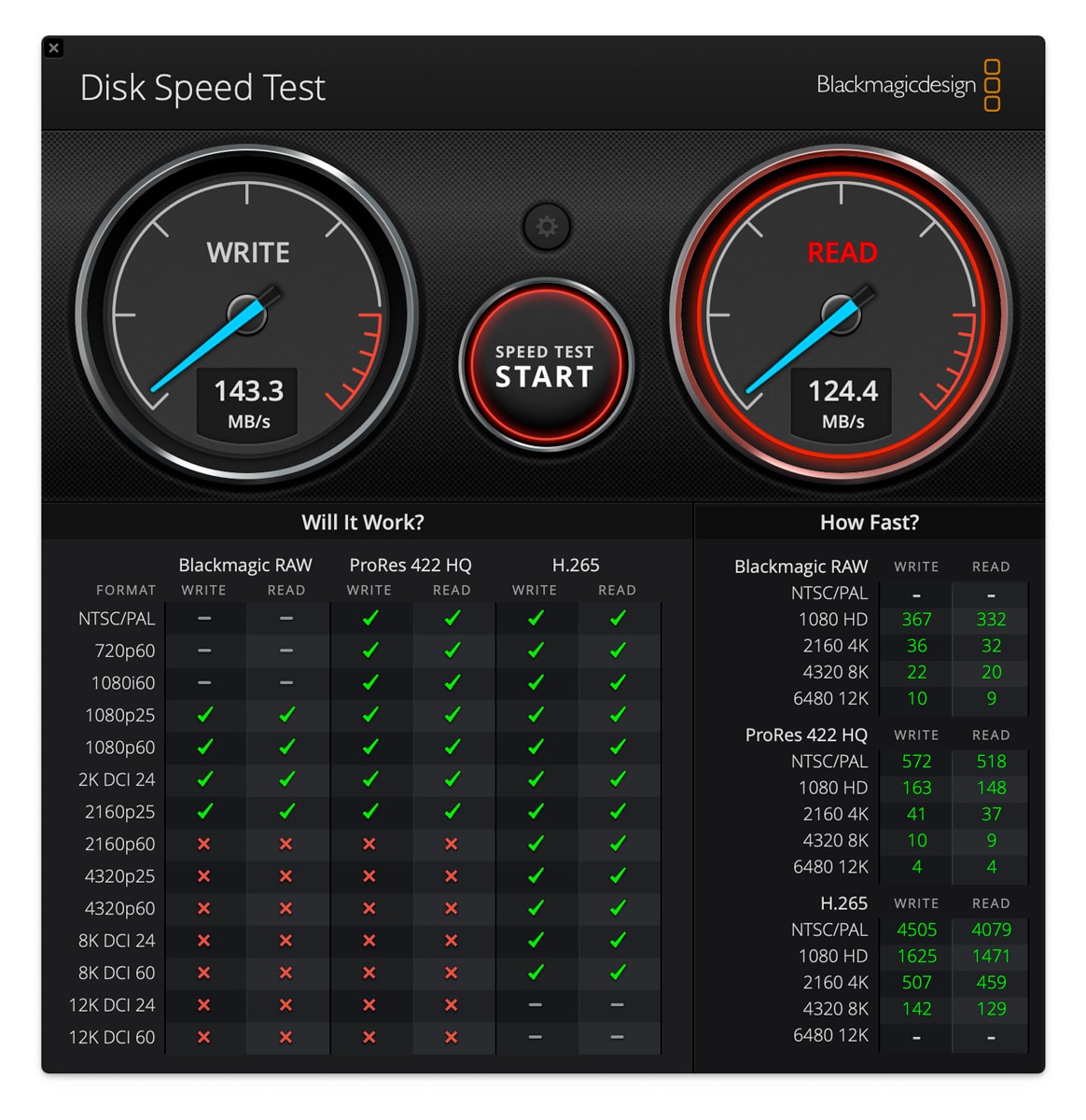
Task: Click the 720p60 format row label
Action: [125, 651]
